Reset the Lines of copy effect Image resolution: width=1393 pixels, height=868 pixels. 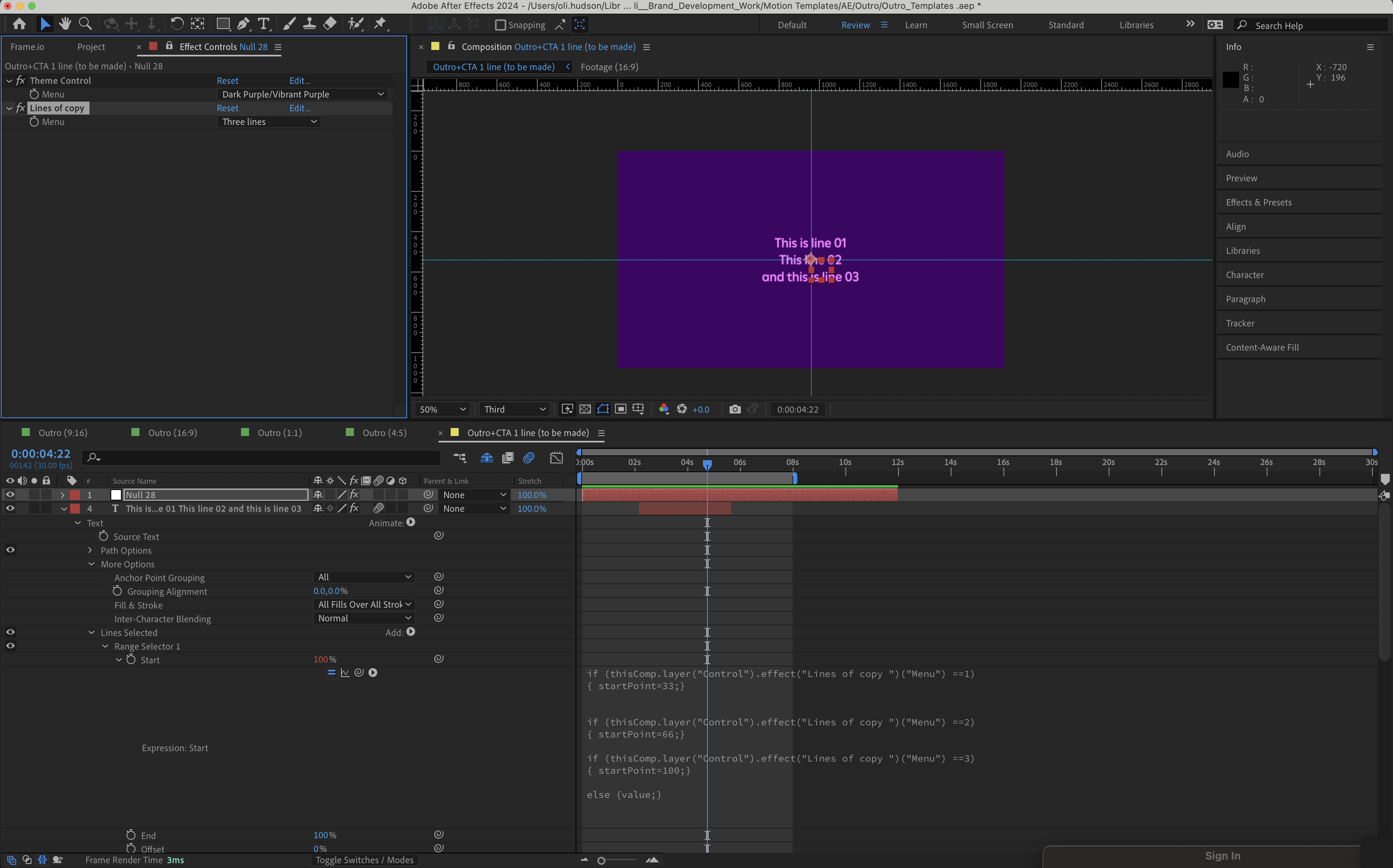point(227,108)
